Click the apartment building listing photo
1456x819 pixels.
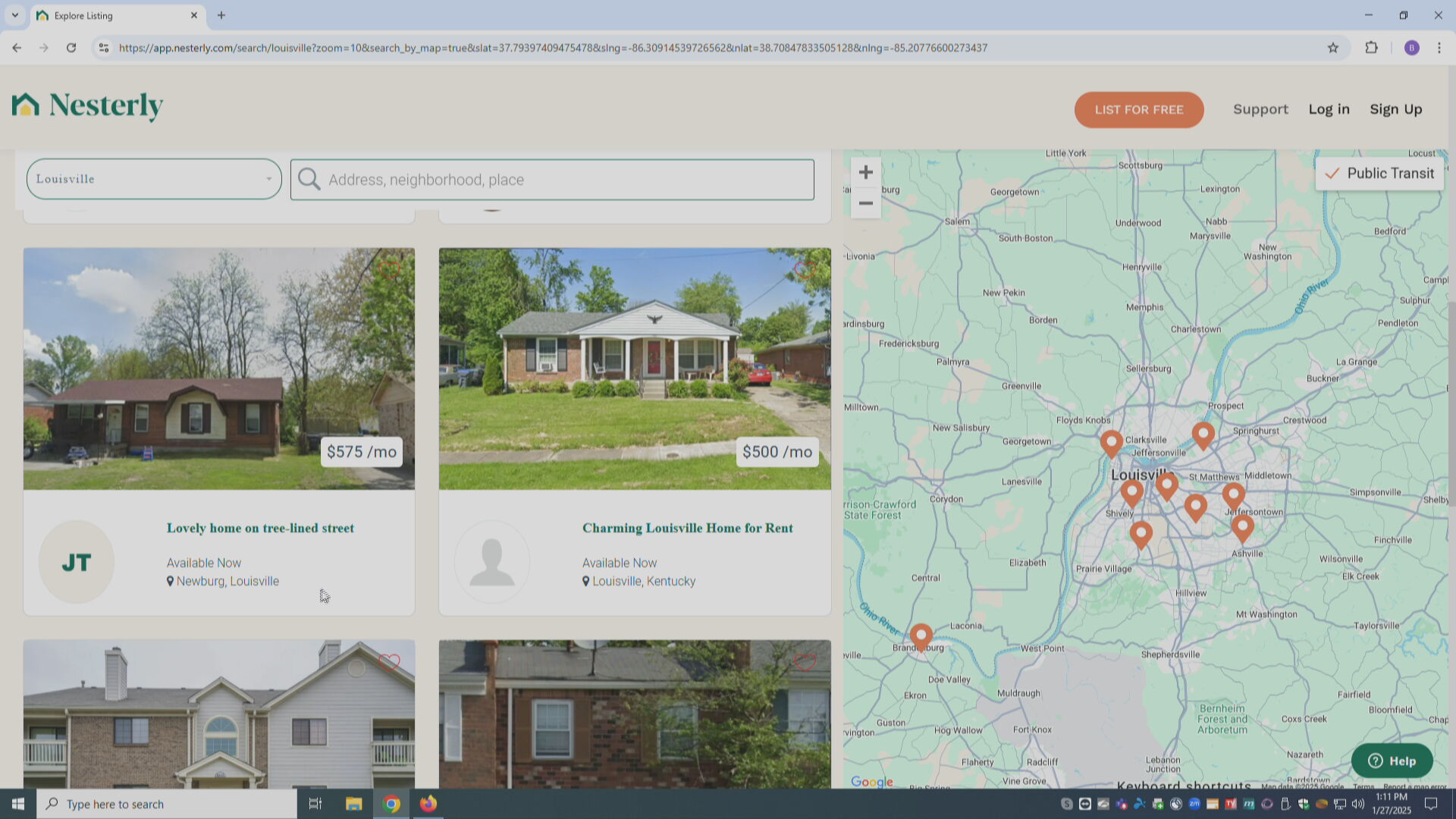pyautogui.click(x=219, y=714)
